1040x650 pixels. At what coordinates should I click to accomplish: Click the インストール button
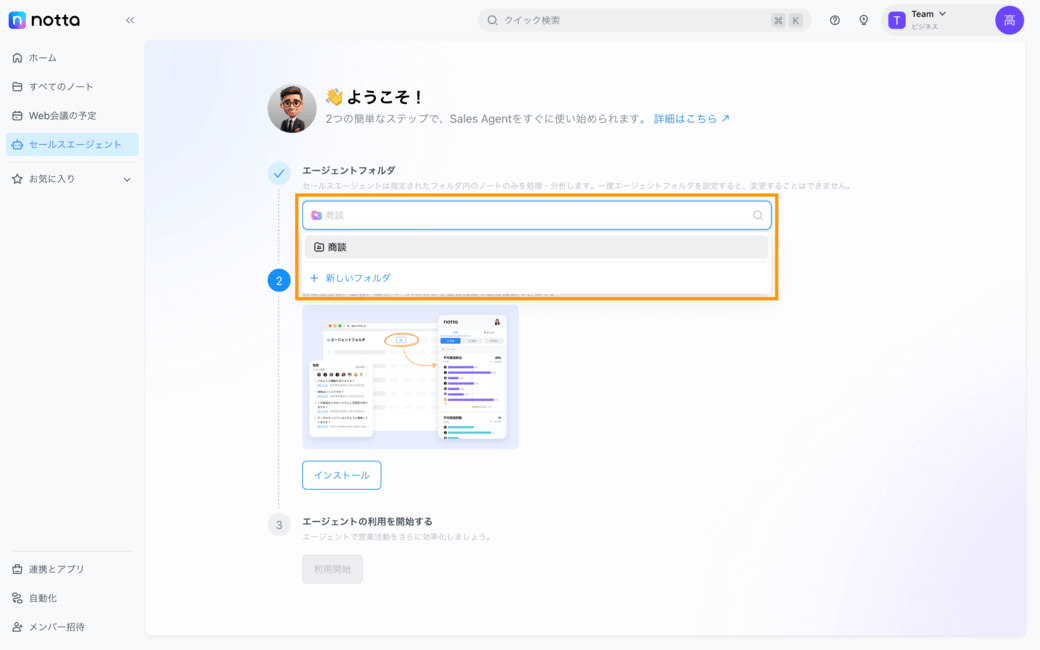click(x=342, y=476)
